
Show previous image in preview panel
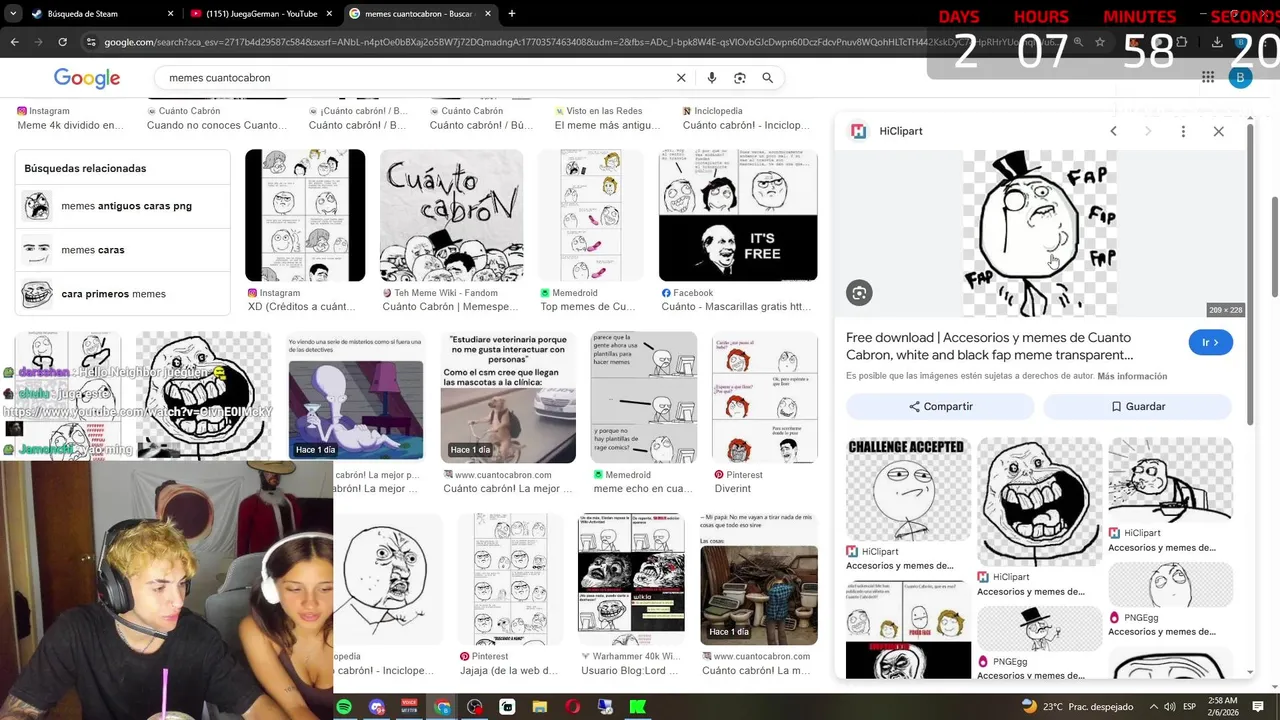tap(1113, 131)
